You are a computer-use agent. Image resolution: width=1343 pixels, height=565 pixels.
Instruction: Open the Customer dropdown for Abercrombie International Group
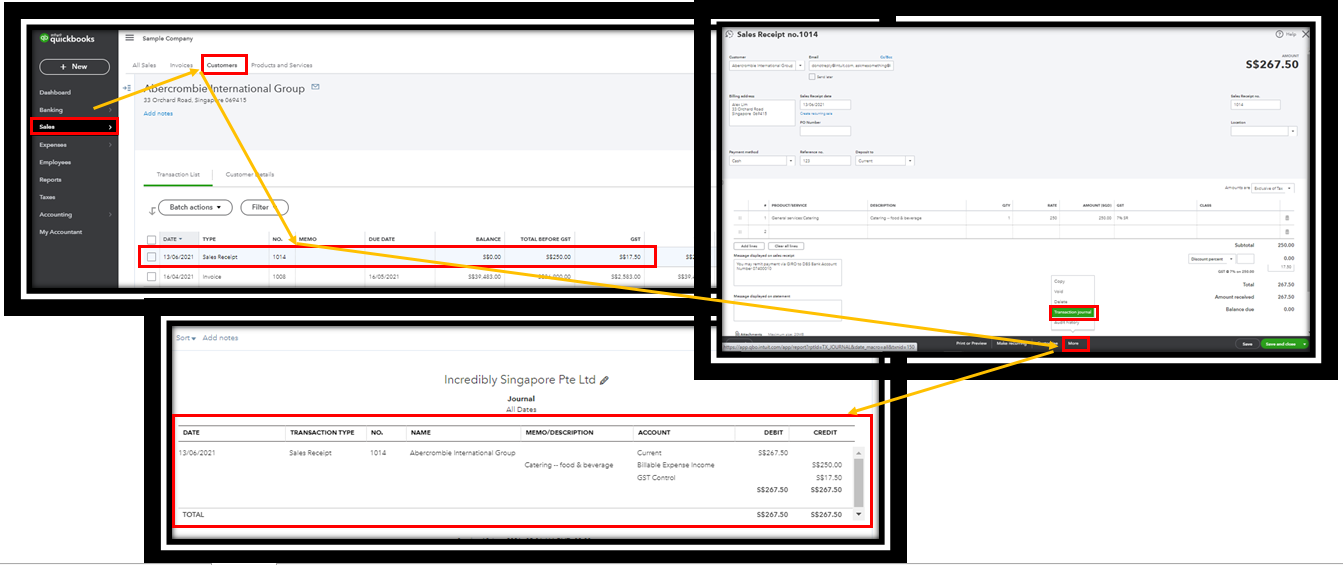pyautogui.click(x=800, y=65)
